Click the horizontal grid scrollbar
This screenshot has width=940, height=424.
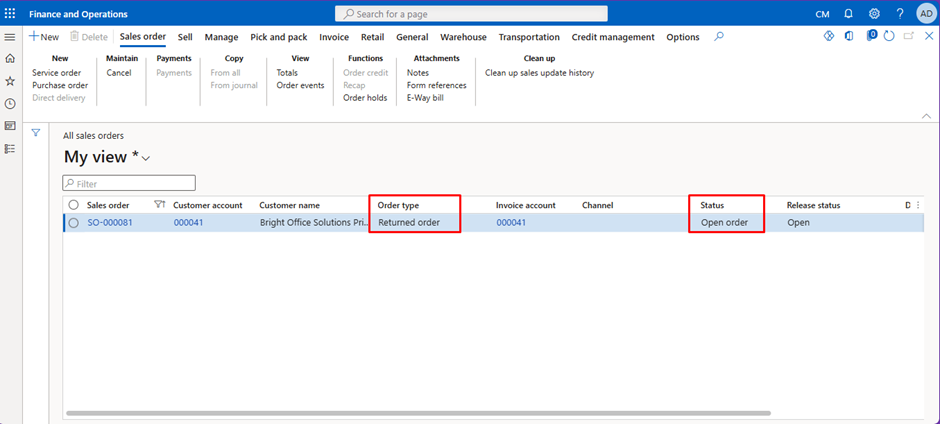[x=418, y=413]
